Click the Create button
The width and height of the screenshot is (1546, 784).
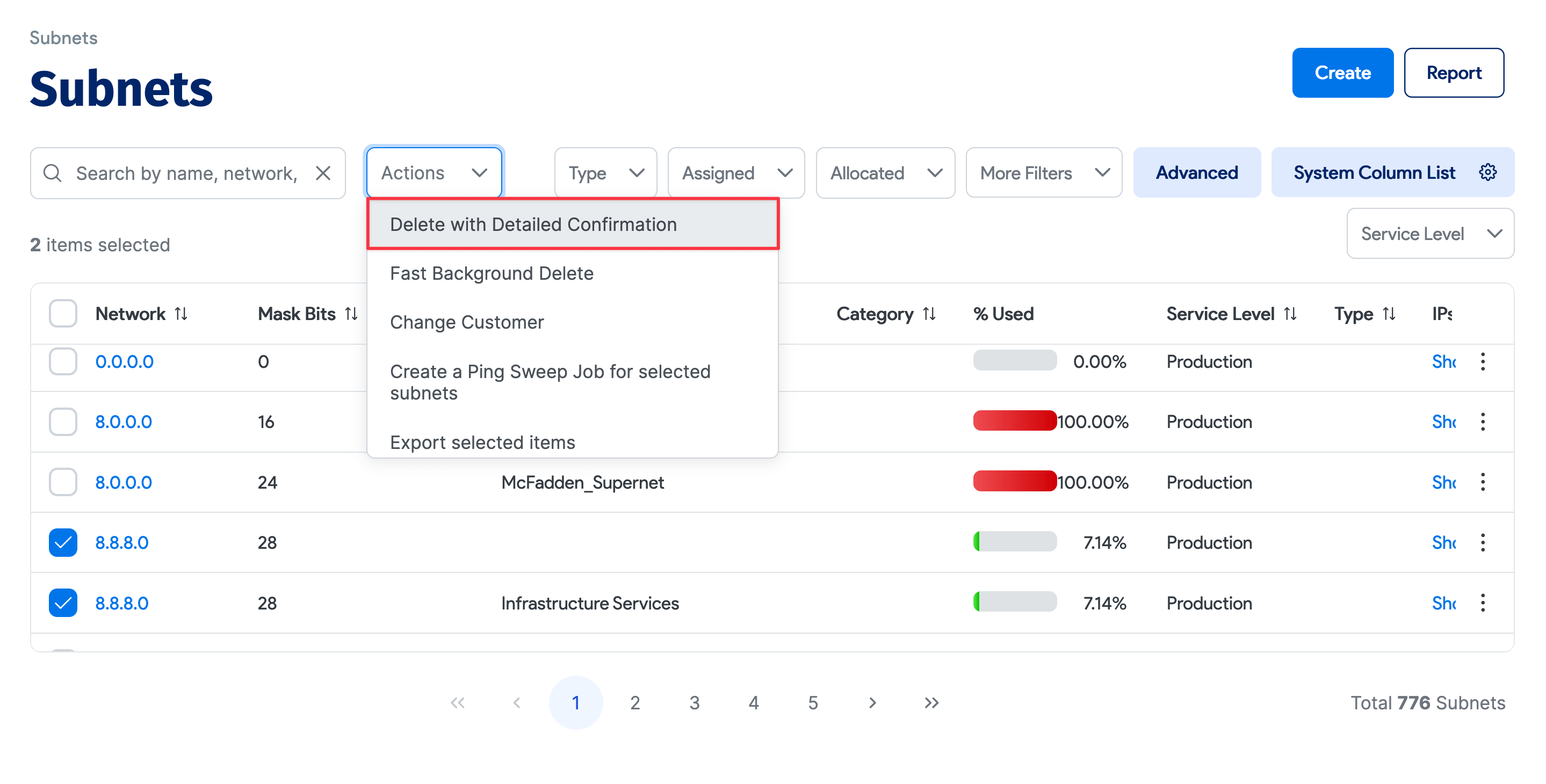(1342, 73)
